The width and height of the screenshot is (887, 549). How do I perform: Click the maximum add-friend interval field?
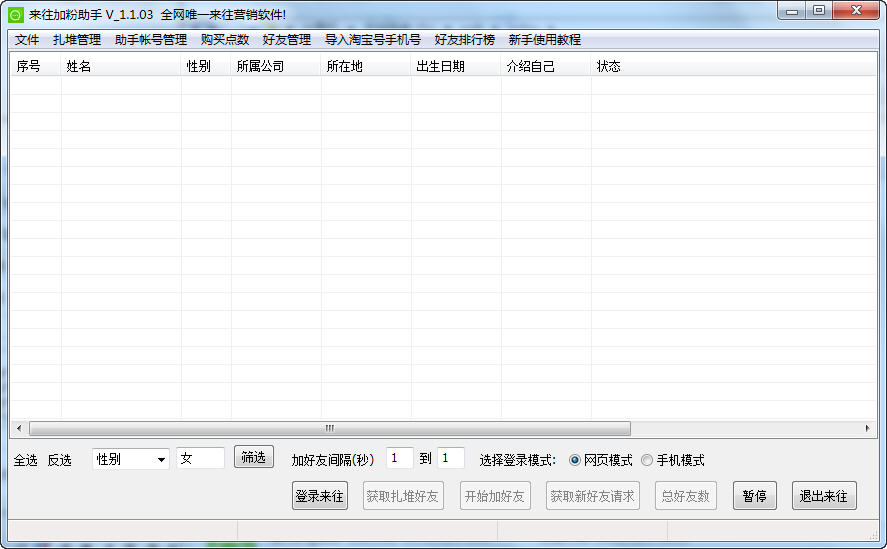(x=451, y=458)
